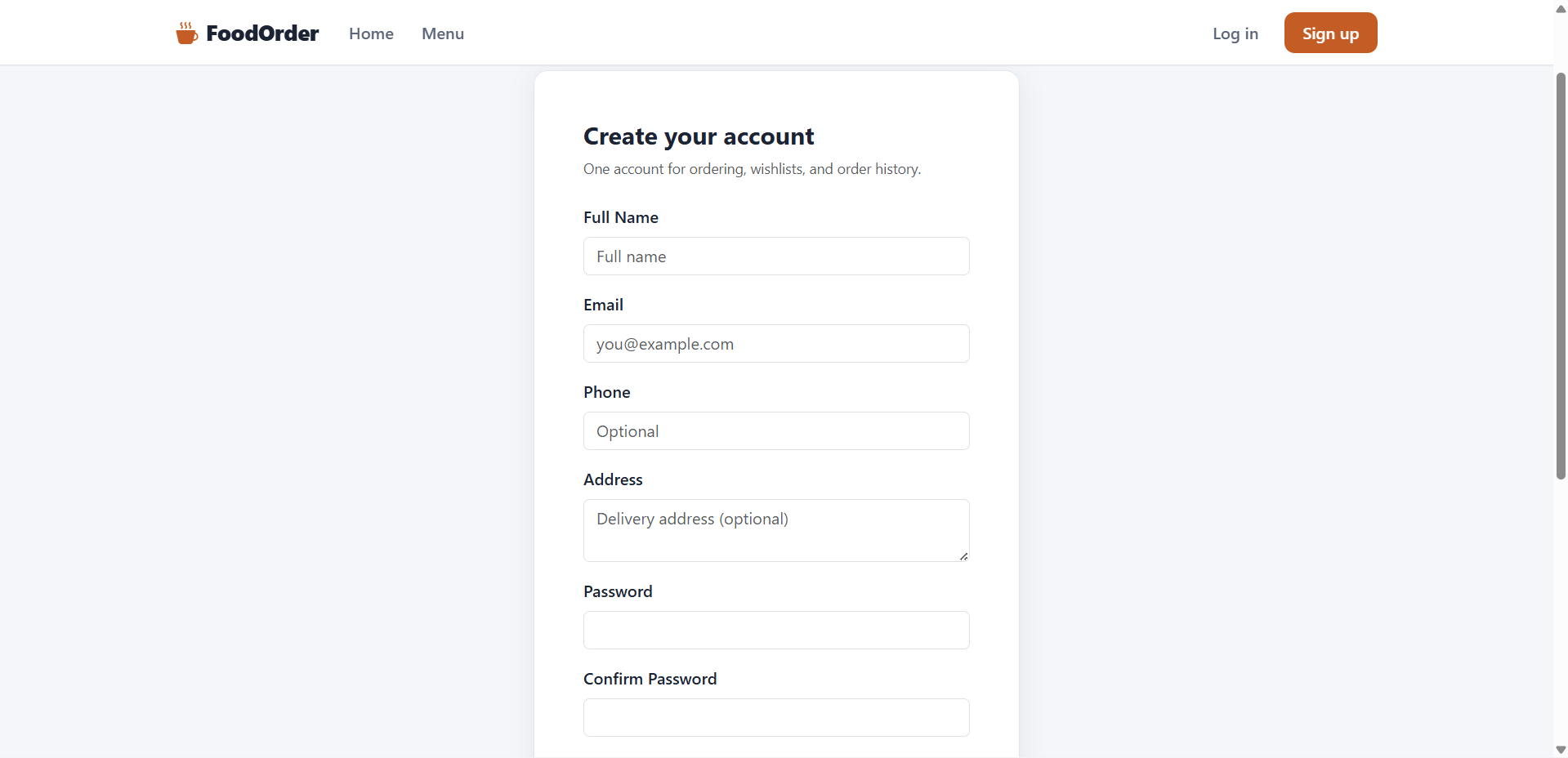
Task: Focus the Delivery address text area
Action: (x=776, y=531)
